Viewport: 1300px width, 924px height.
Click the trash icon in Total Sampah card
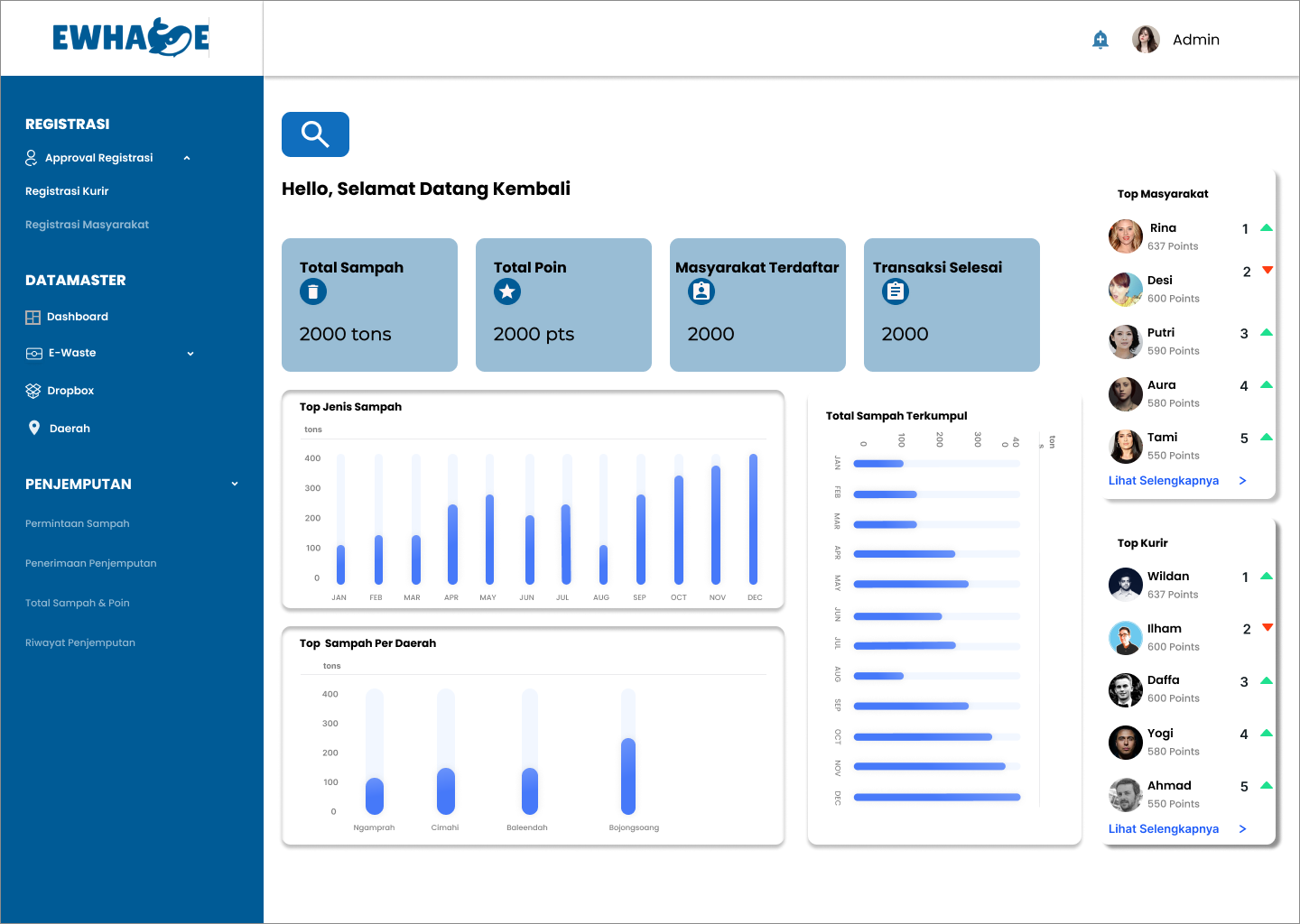[312, 291]
